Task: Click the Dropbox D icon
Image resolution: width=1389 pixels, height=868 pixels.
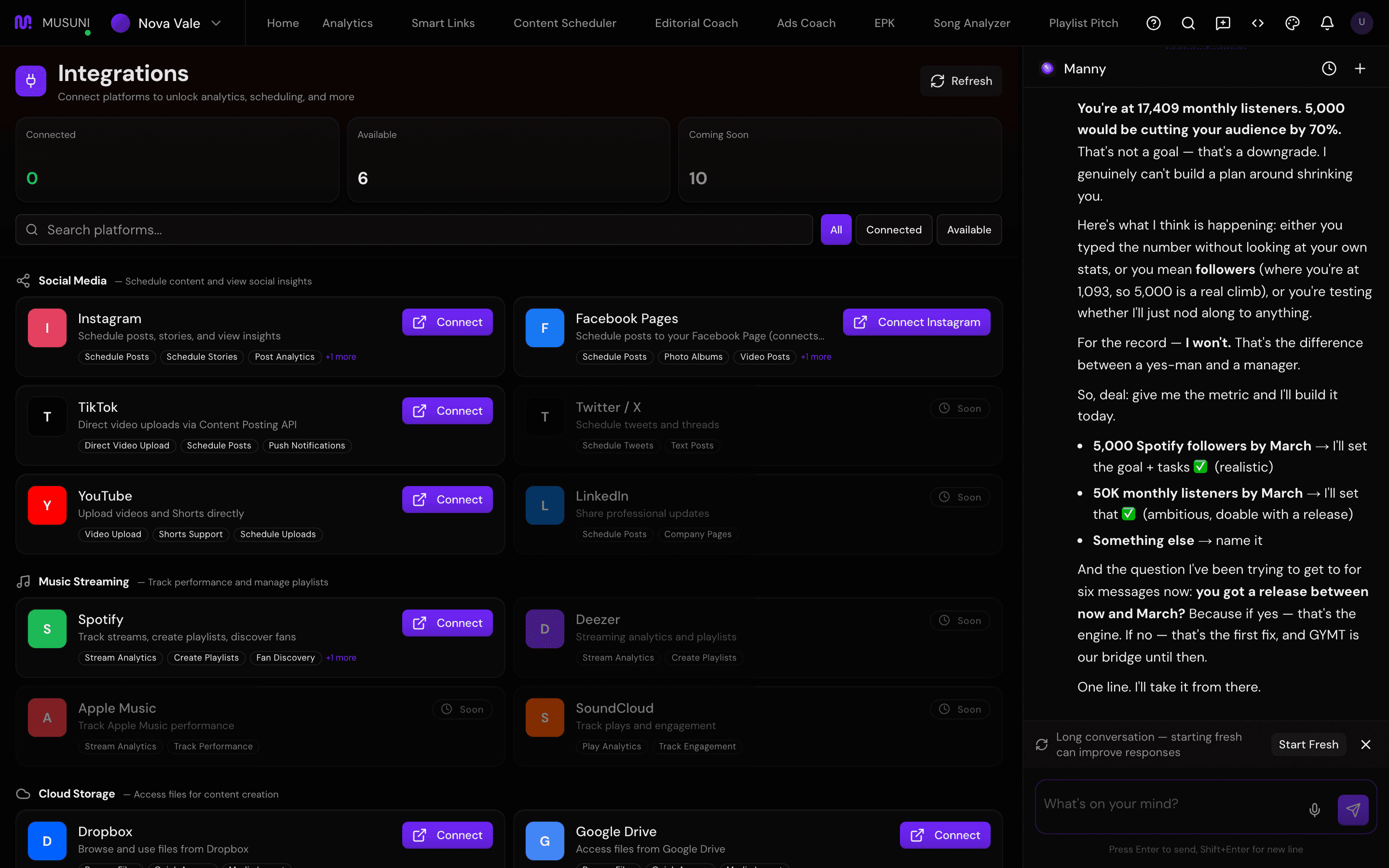Action: click(x=47, y=841)
